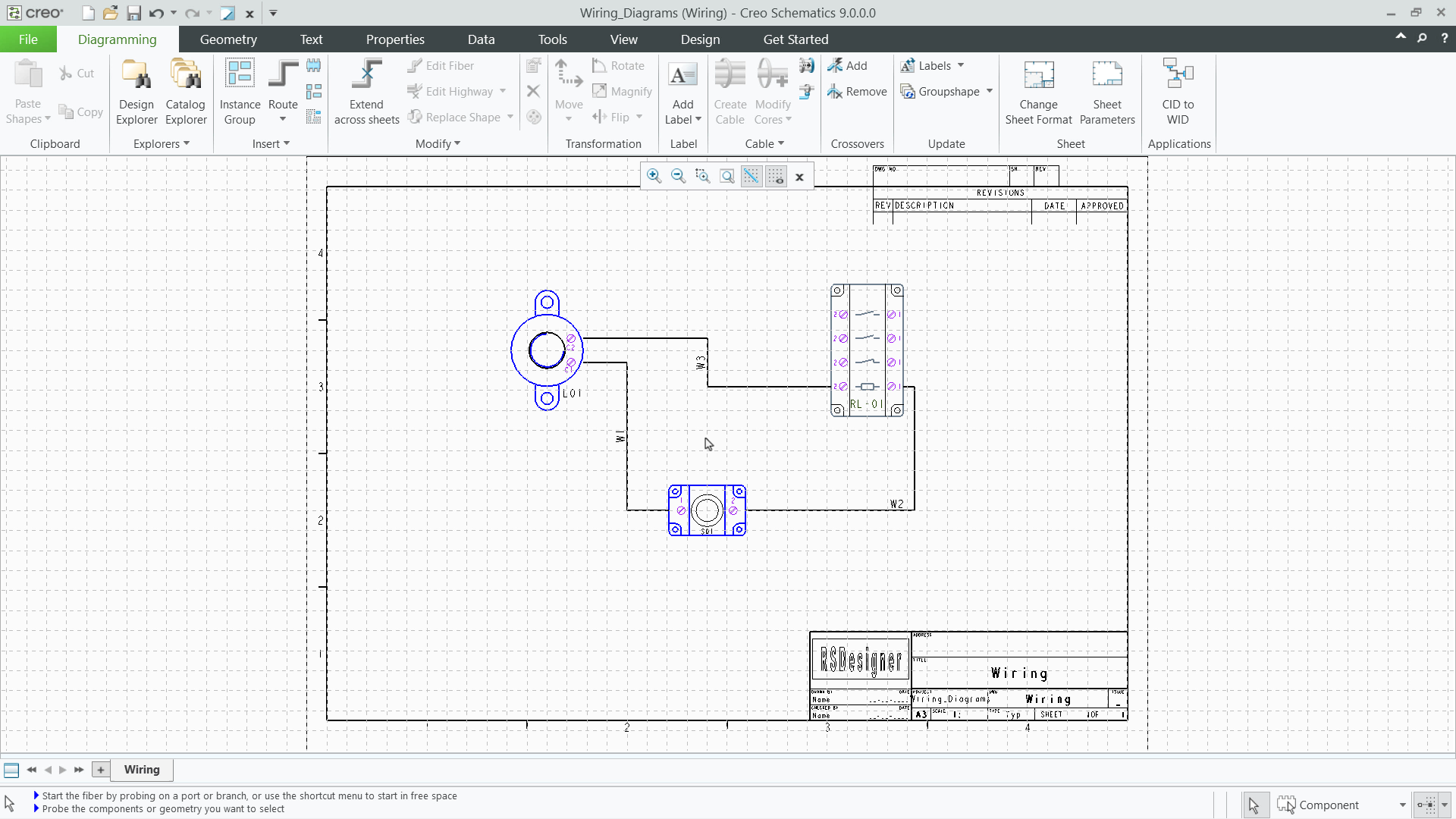
Task: Click the Add Label icon
Action: 682,76
